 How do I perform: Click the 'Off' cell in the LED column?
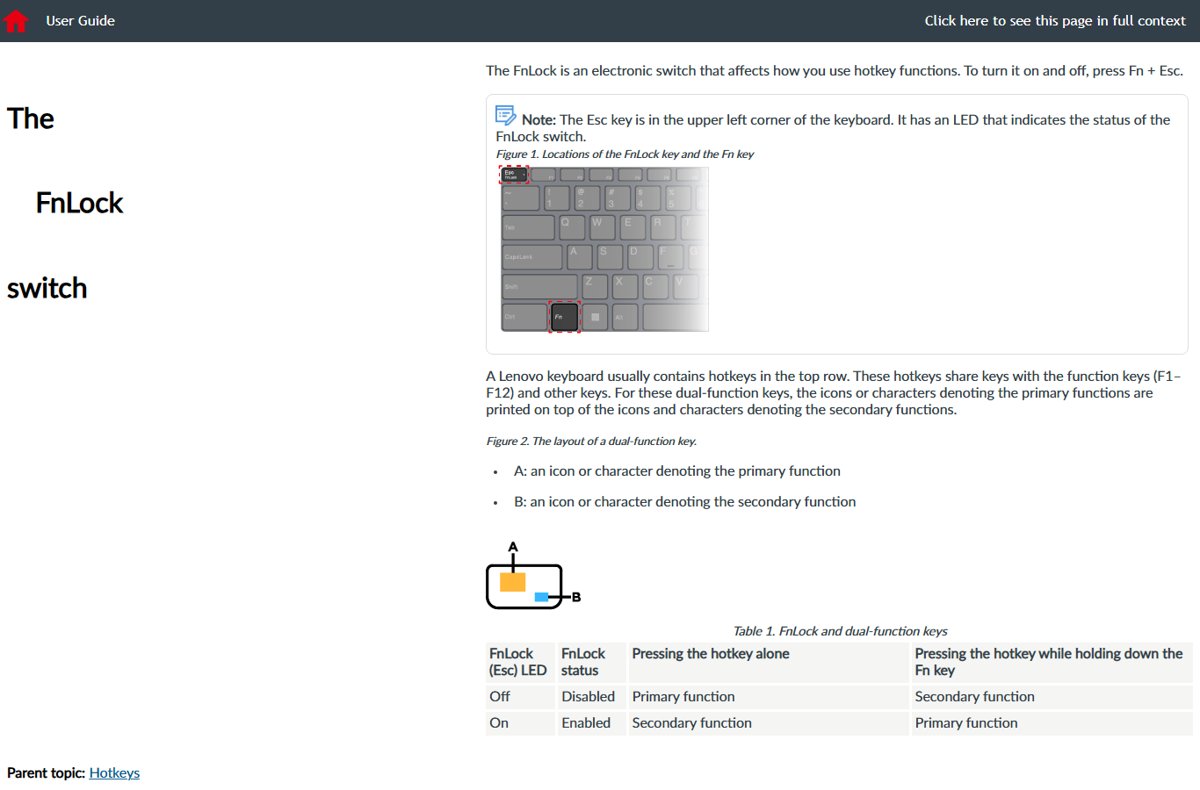tap(520, 697)
